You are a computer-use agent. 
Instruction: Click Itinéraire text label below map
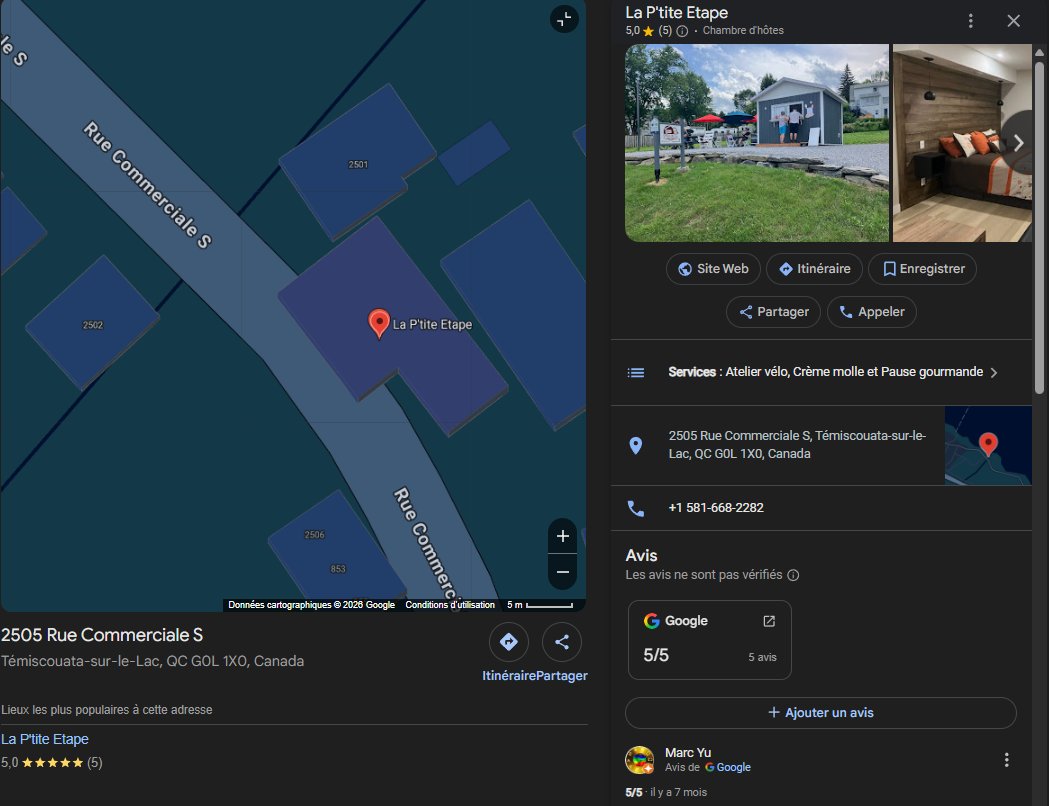[508, 676]
